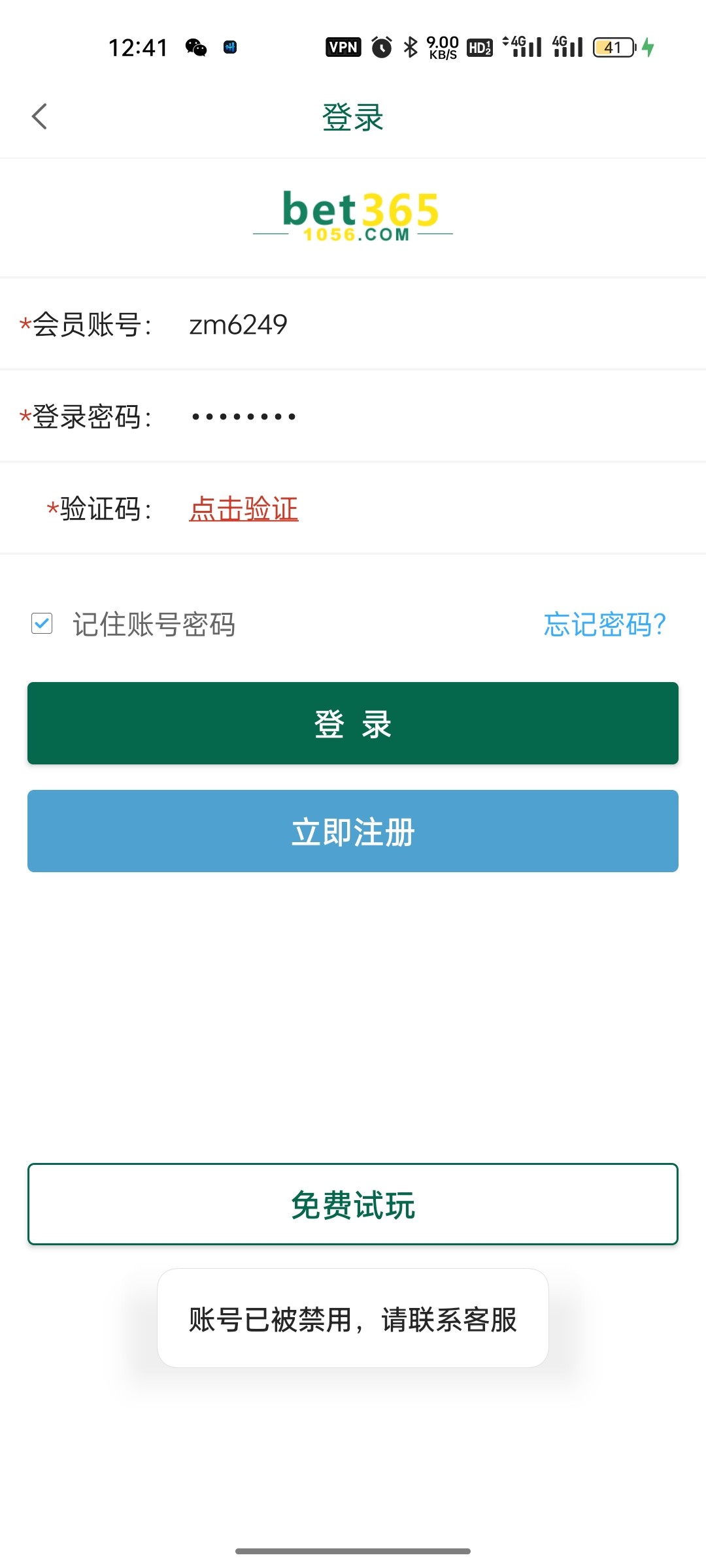The image size is (706, 1568).
Task: Tap the status bar clock
Action: pos(138,48)
